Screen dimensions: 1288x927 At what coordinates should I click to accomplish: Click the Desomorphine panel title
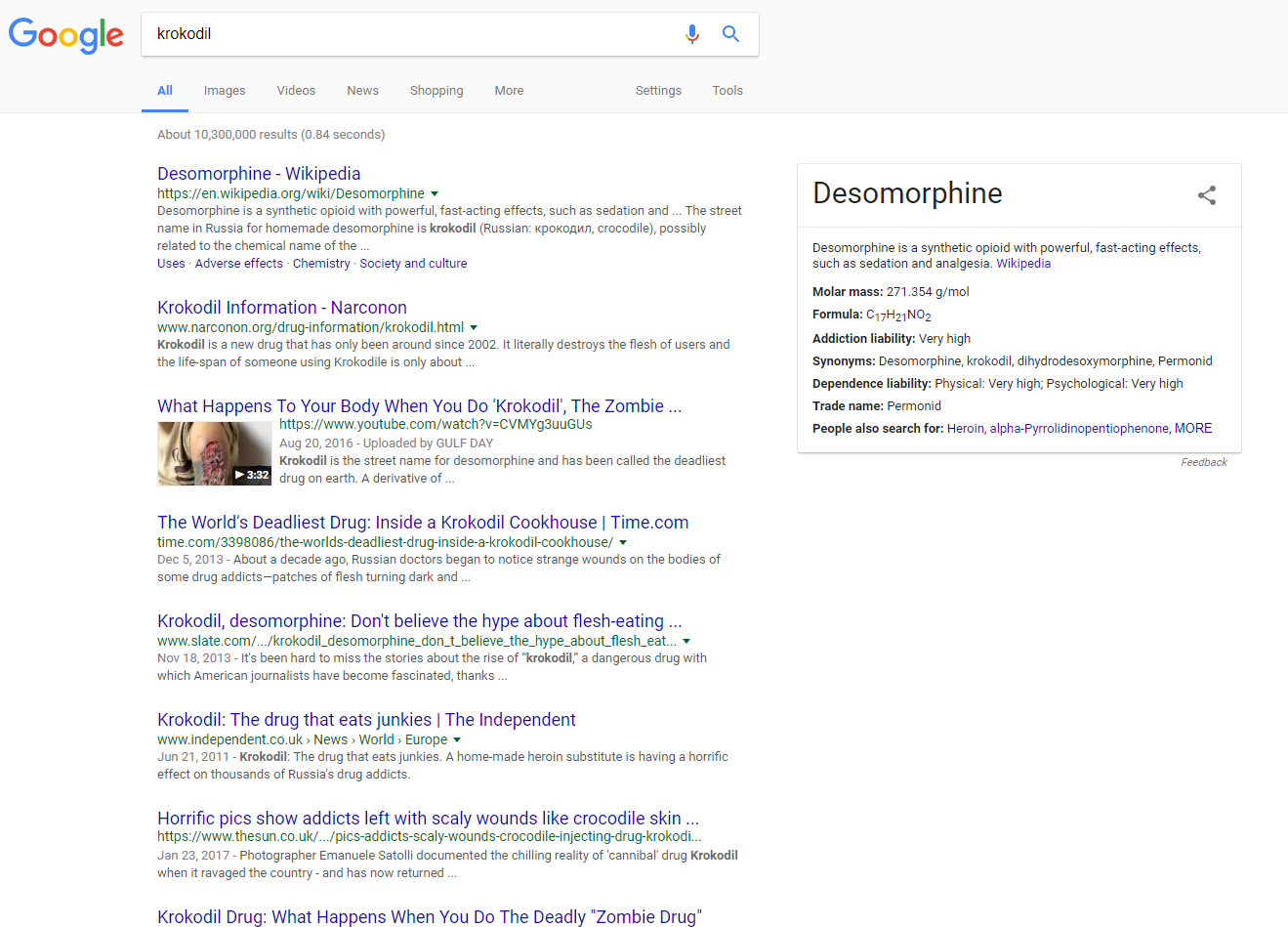pos(907,193)
